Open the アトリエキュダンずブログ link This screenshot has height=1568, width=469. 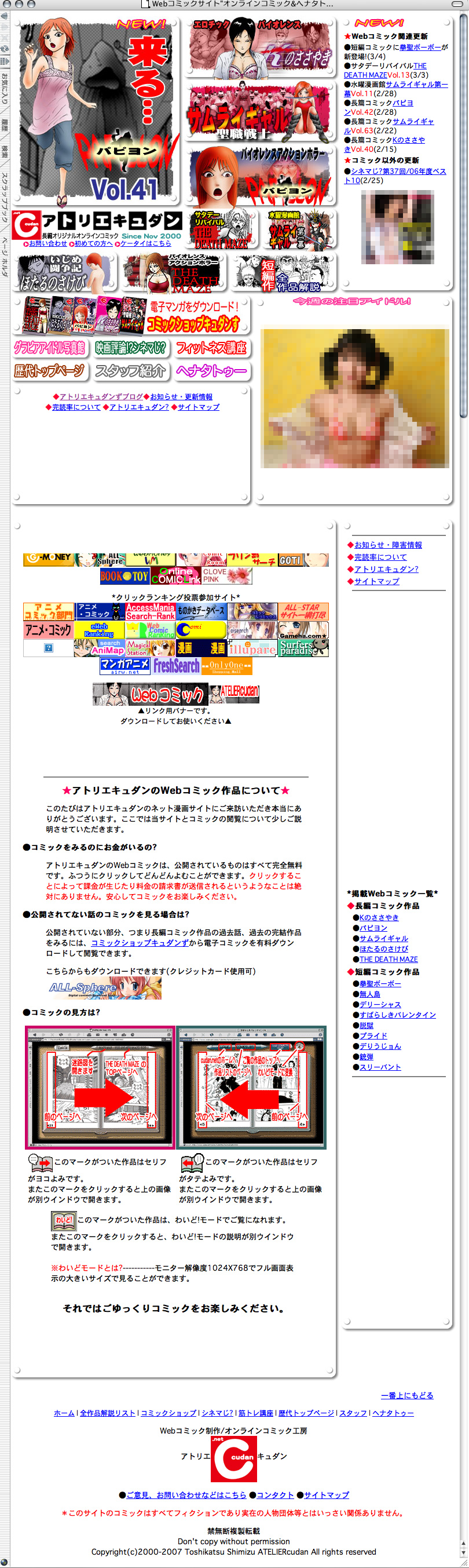[x=101, y=396]
